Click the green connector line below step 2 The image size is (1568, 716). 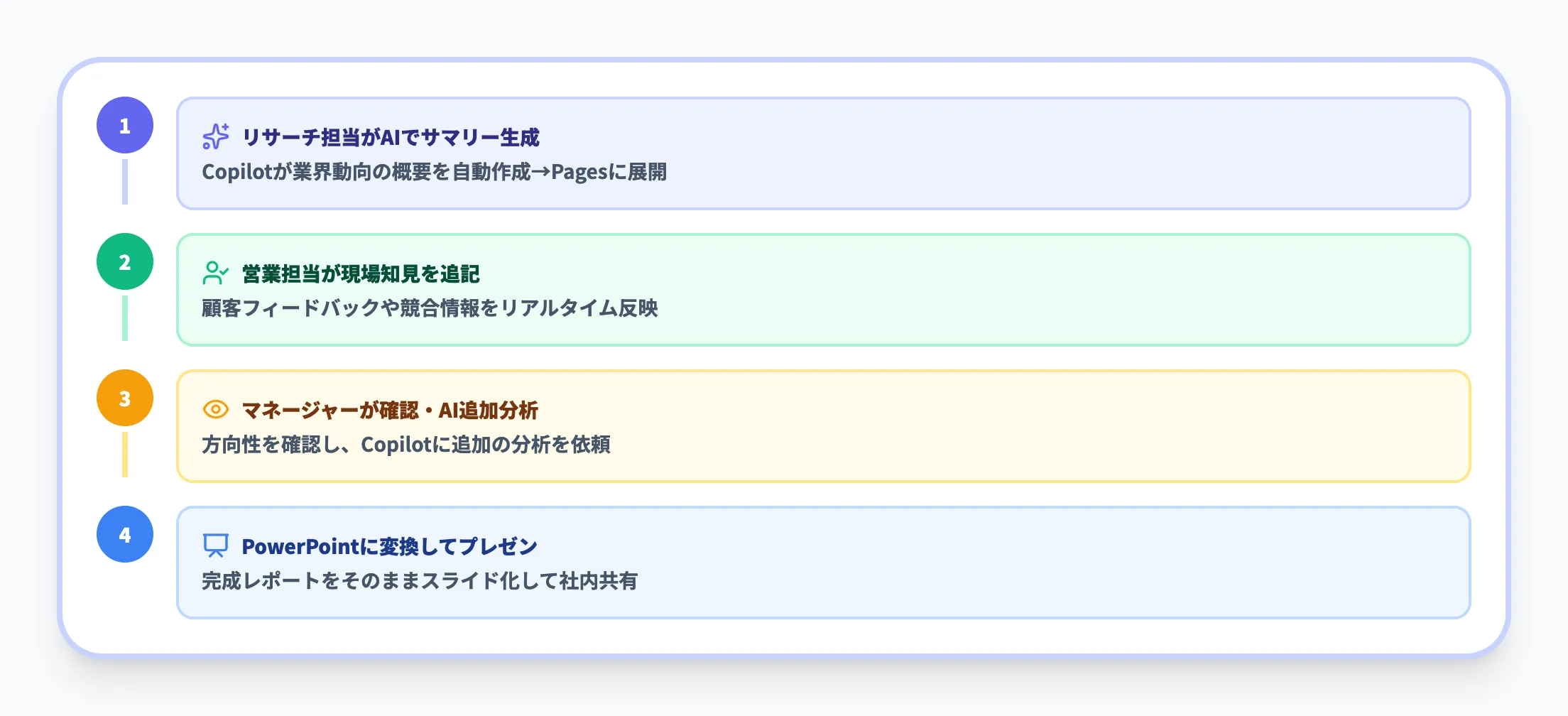pyautogui.click(x=125, y=318)
